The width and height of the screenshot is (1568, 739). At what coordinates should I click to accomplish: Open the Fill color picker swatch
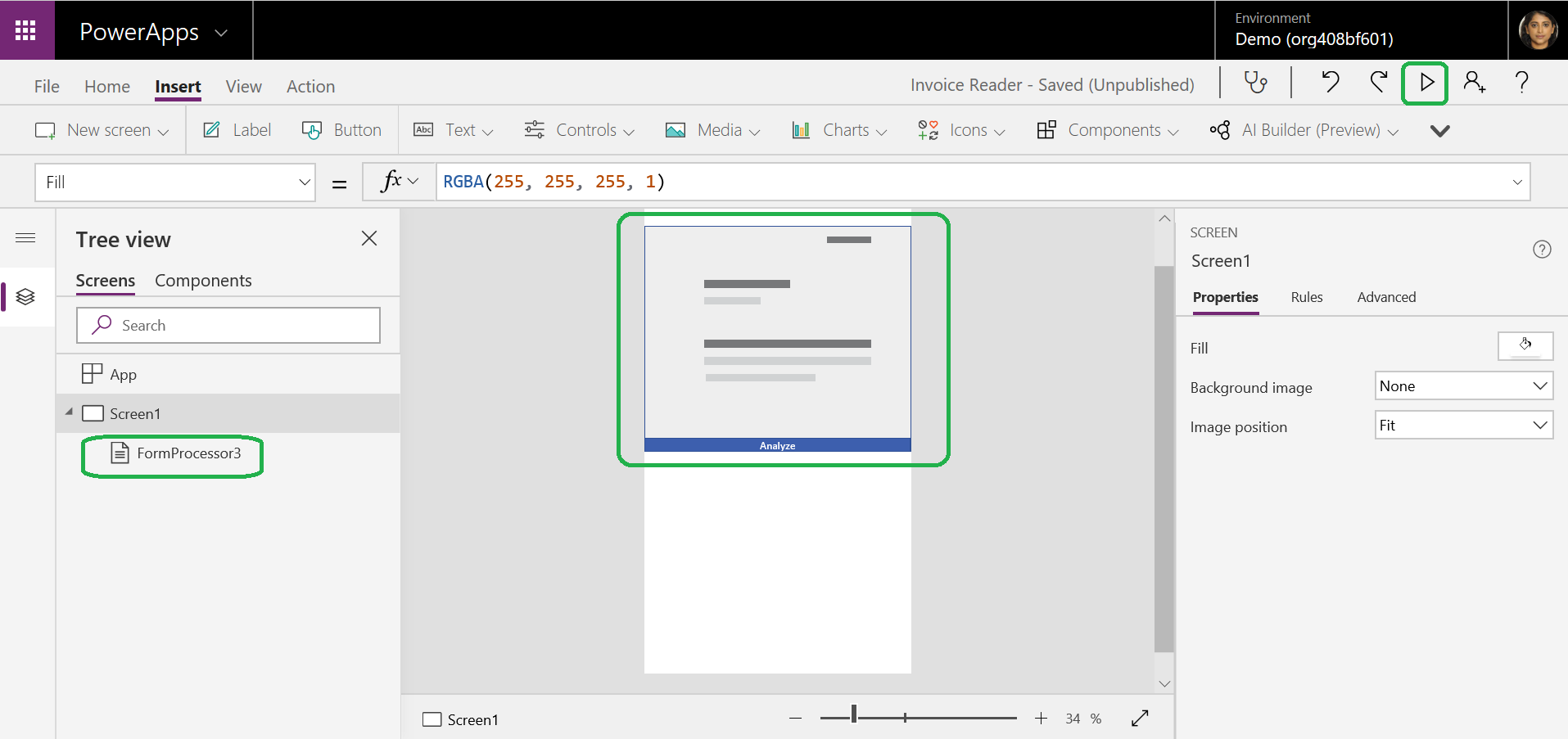tap(1525, 346)
